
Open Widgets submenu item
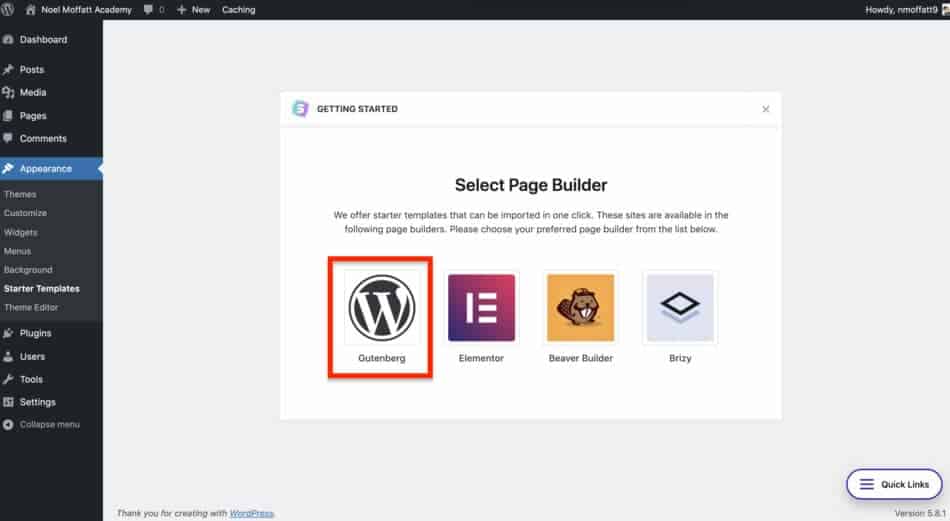coord(21,233)
